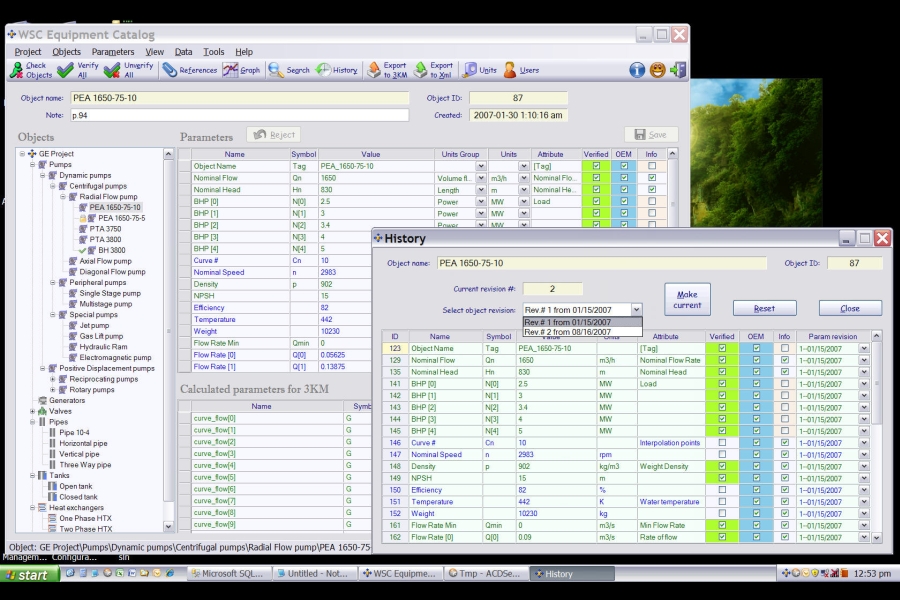Click the blue info icon in the toolbar
Viewport: 900px width, 600px height.
[637, 70]
